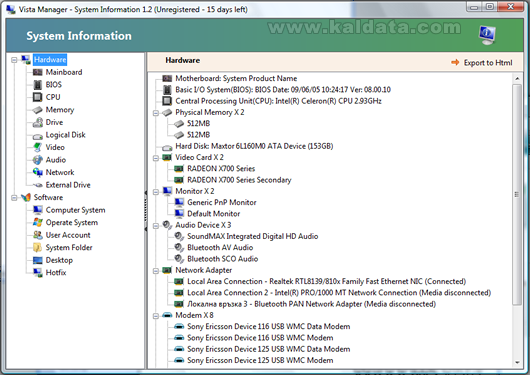The width and height of the screenshot is (530, 375).
Task: Click the scrollbar up arrow in details pane
Action: click(x=517, y=78)
